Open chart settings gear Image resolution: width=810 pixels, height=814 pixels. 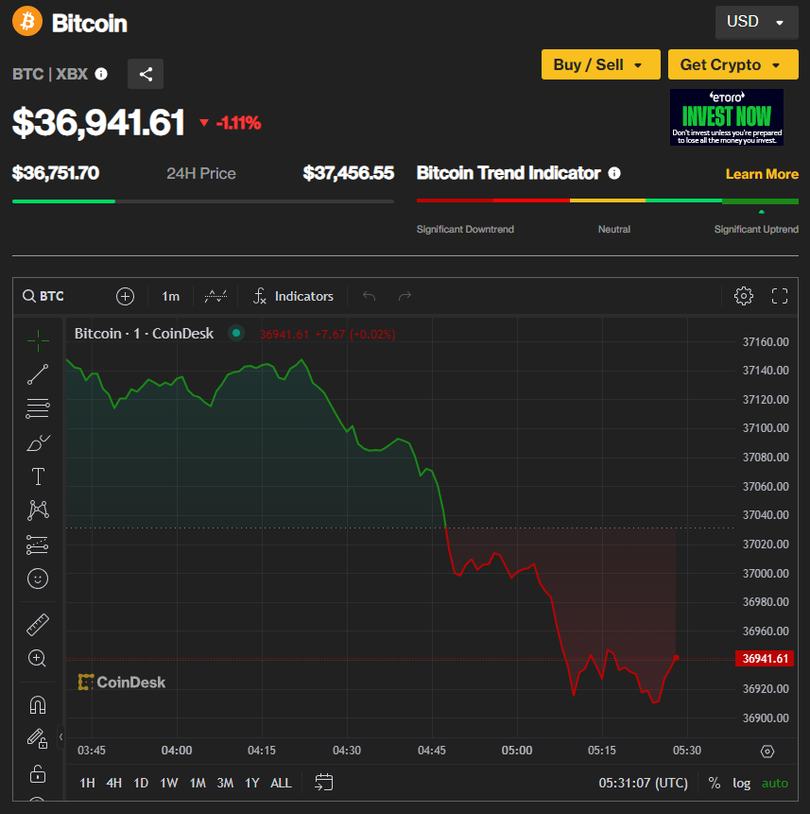click(x=743, y=296)
